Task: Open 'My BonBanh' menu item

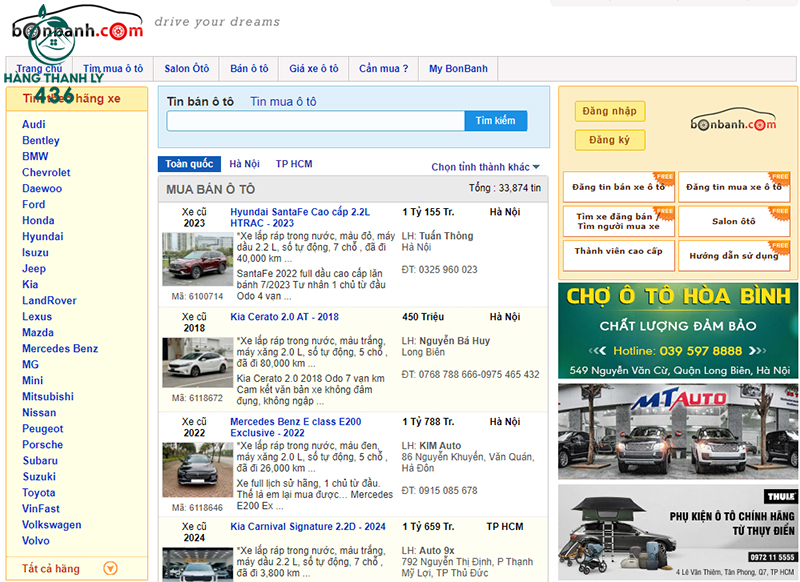Action: pyautogui.click(x=458, y=68)
